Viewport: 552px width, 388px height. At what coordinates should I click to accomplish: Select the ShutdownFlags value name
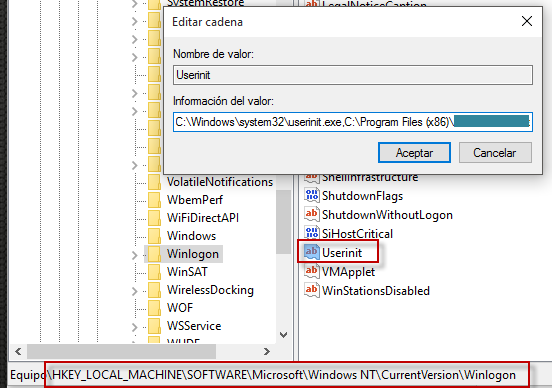(x=362, y=196)
